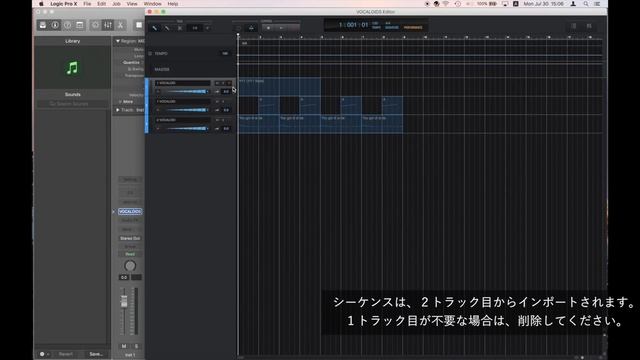
Task: Open the Window menu
Action: [x=153, y=4]
